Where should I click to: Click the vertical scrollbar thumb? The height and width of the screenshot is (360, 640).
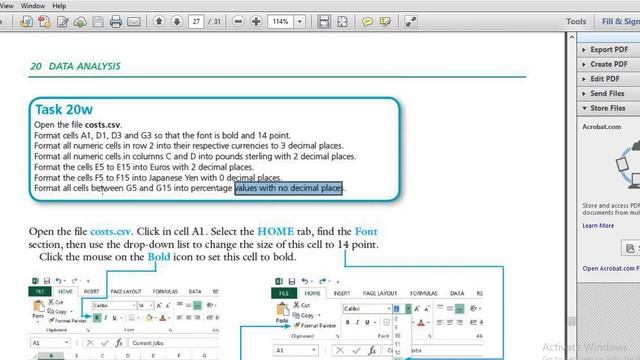pyautogui.click(x=571, y=321)
